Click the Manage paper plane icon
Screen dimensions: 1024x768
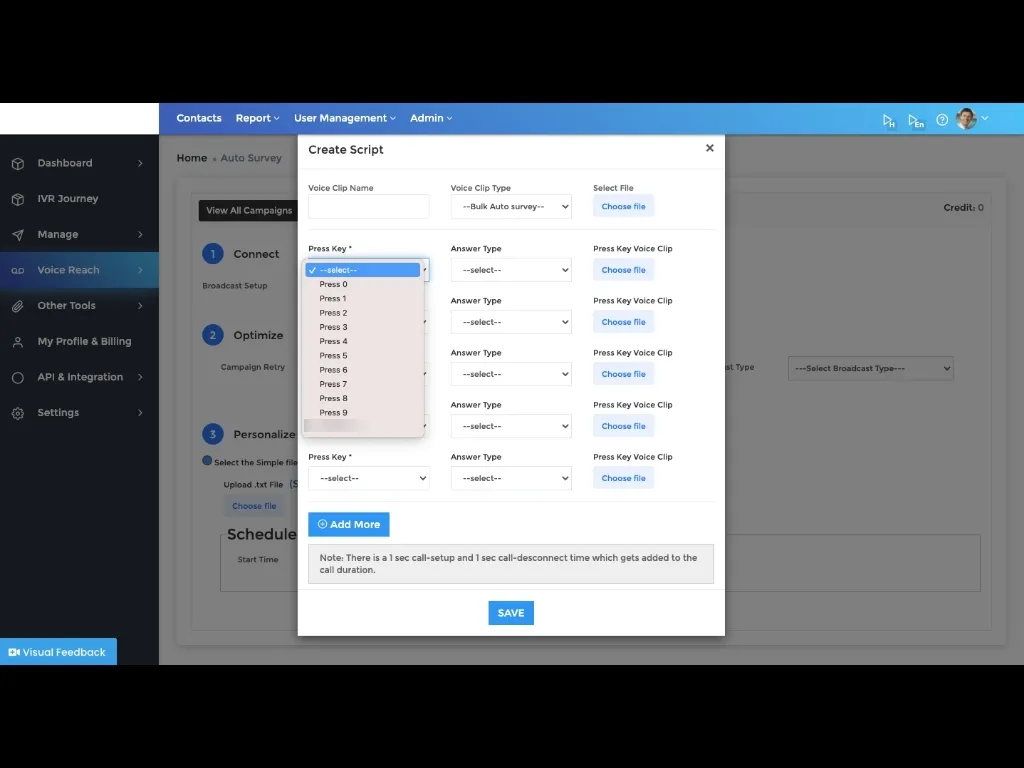click(x=18, y=234)
